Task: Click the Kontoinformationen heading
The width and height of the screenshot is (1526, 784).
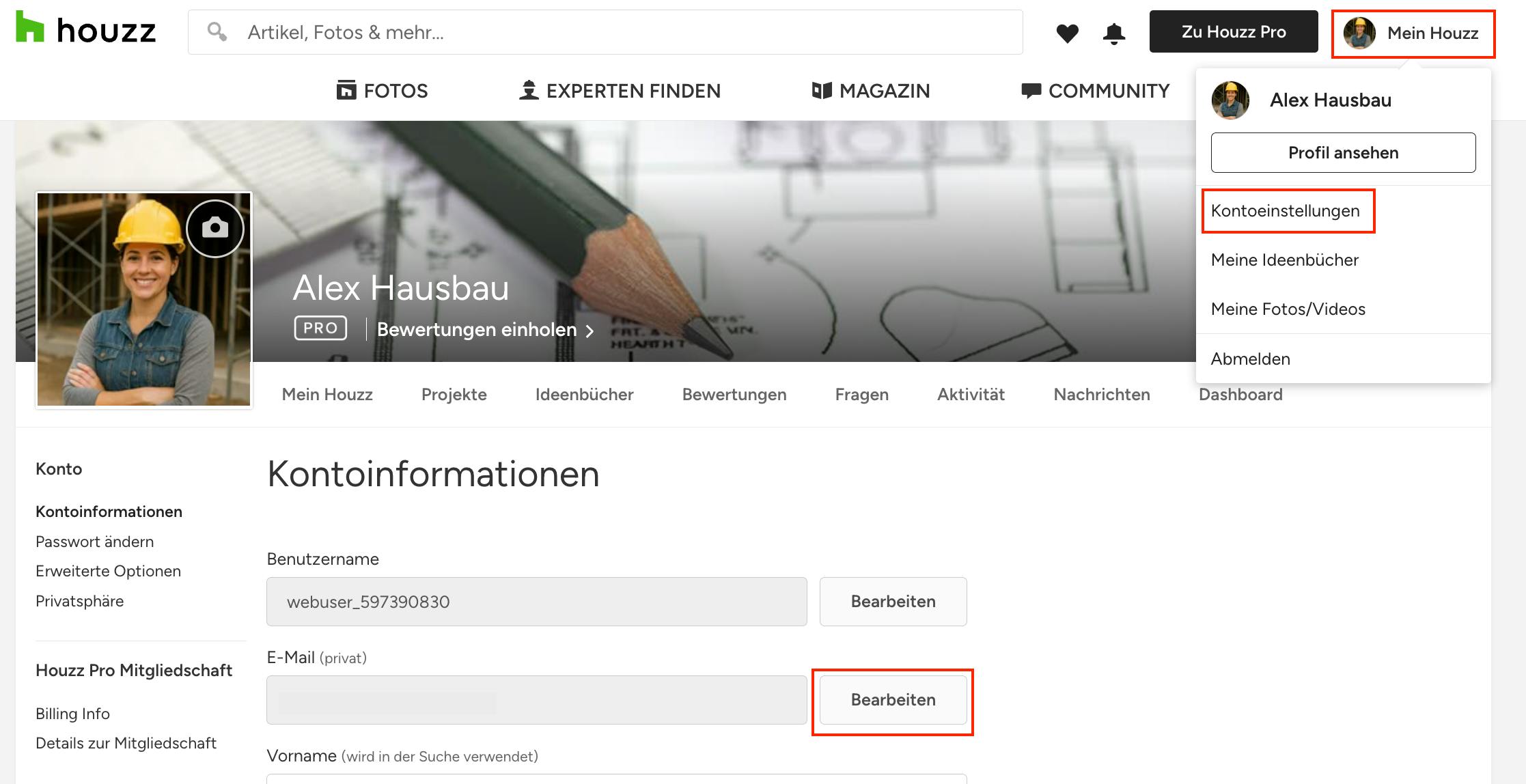Action: (433, 474)
